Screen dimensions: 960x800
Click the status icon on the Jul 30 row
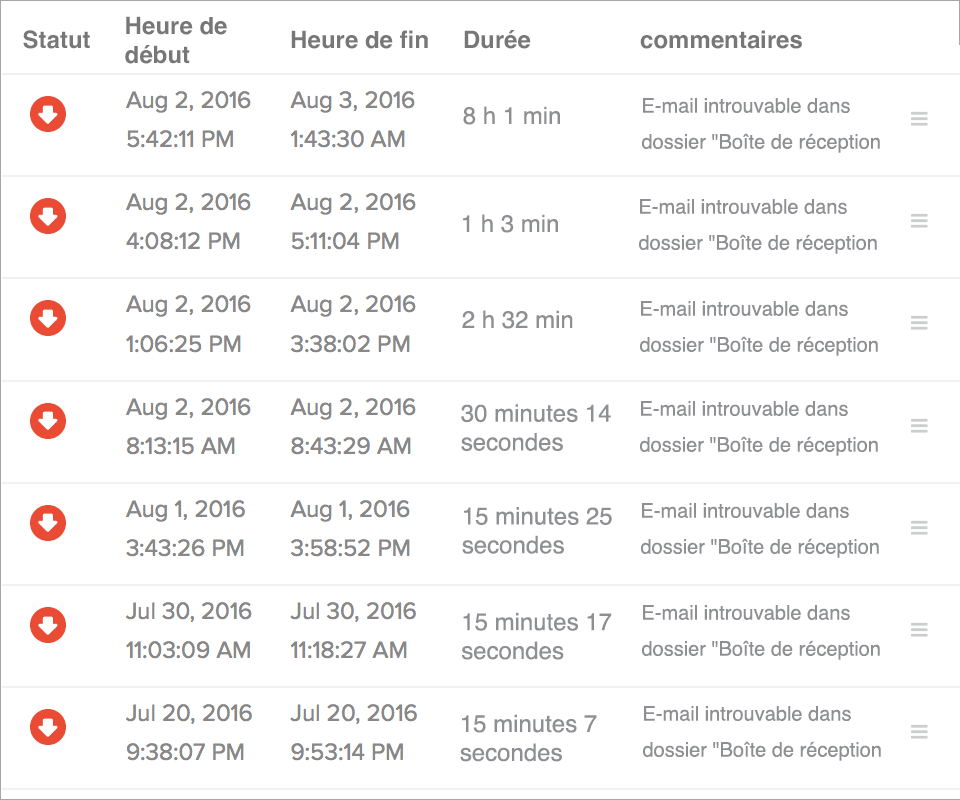click(48, 625)
